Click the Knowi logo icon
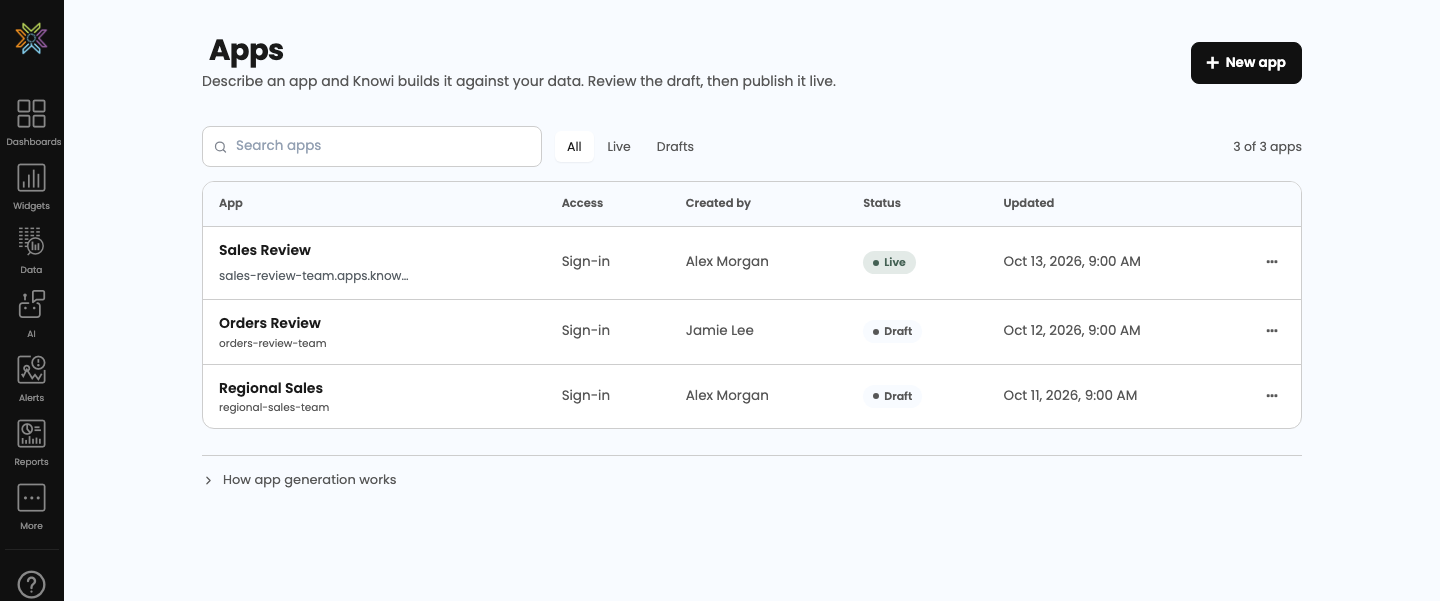Screen dimensions: 1440x601 31,38
